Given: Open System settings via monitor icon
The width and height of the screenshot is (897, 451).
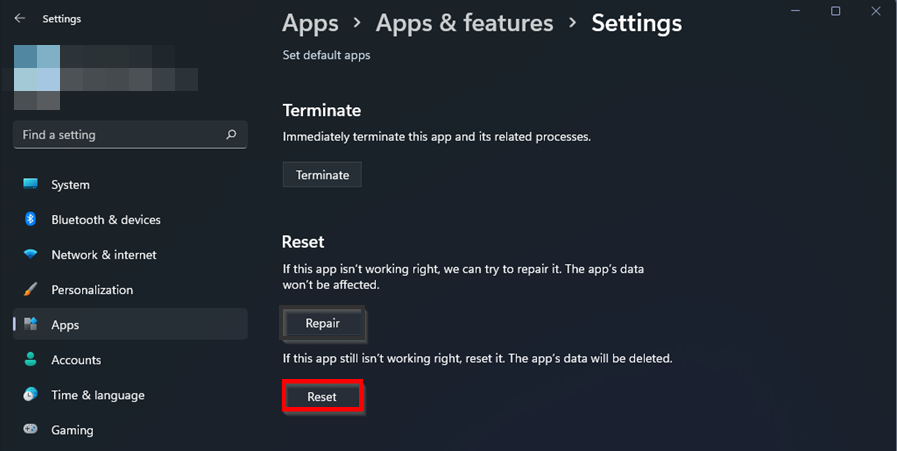Looking at the screenshot, I should pyautogui.click(x=31, y=185).
